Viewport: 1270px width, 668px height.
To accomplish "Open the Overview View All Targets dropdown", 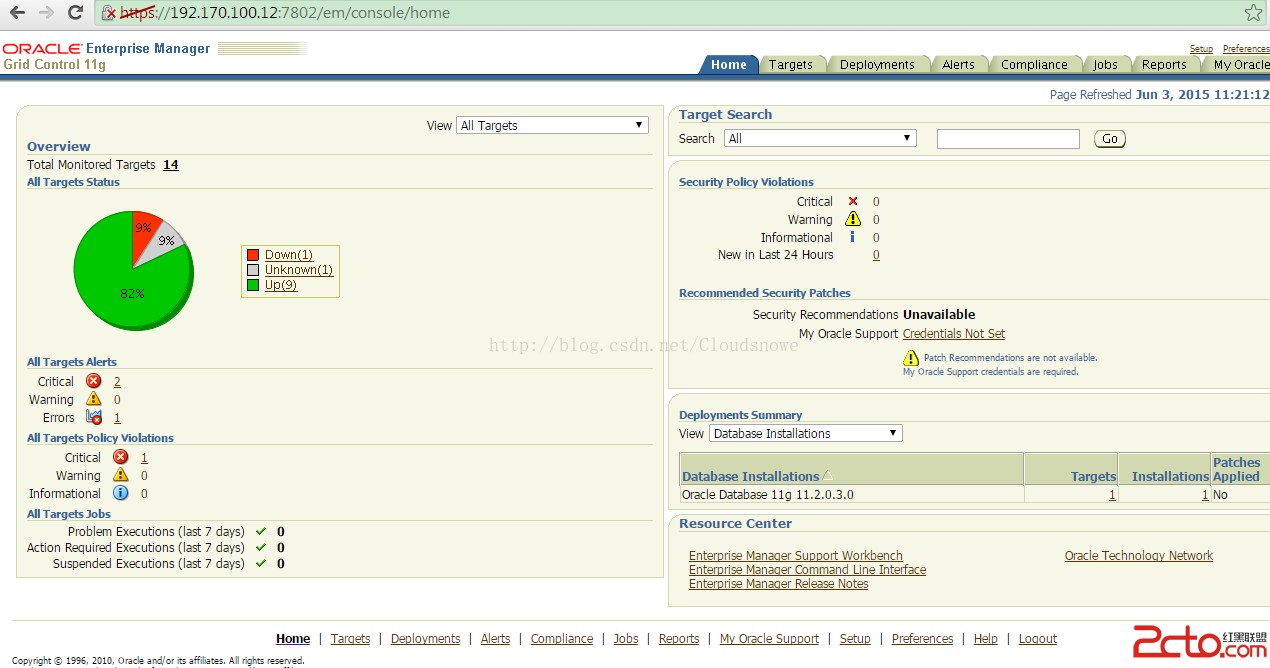I will [x=552, y=125].
